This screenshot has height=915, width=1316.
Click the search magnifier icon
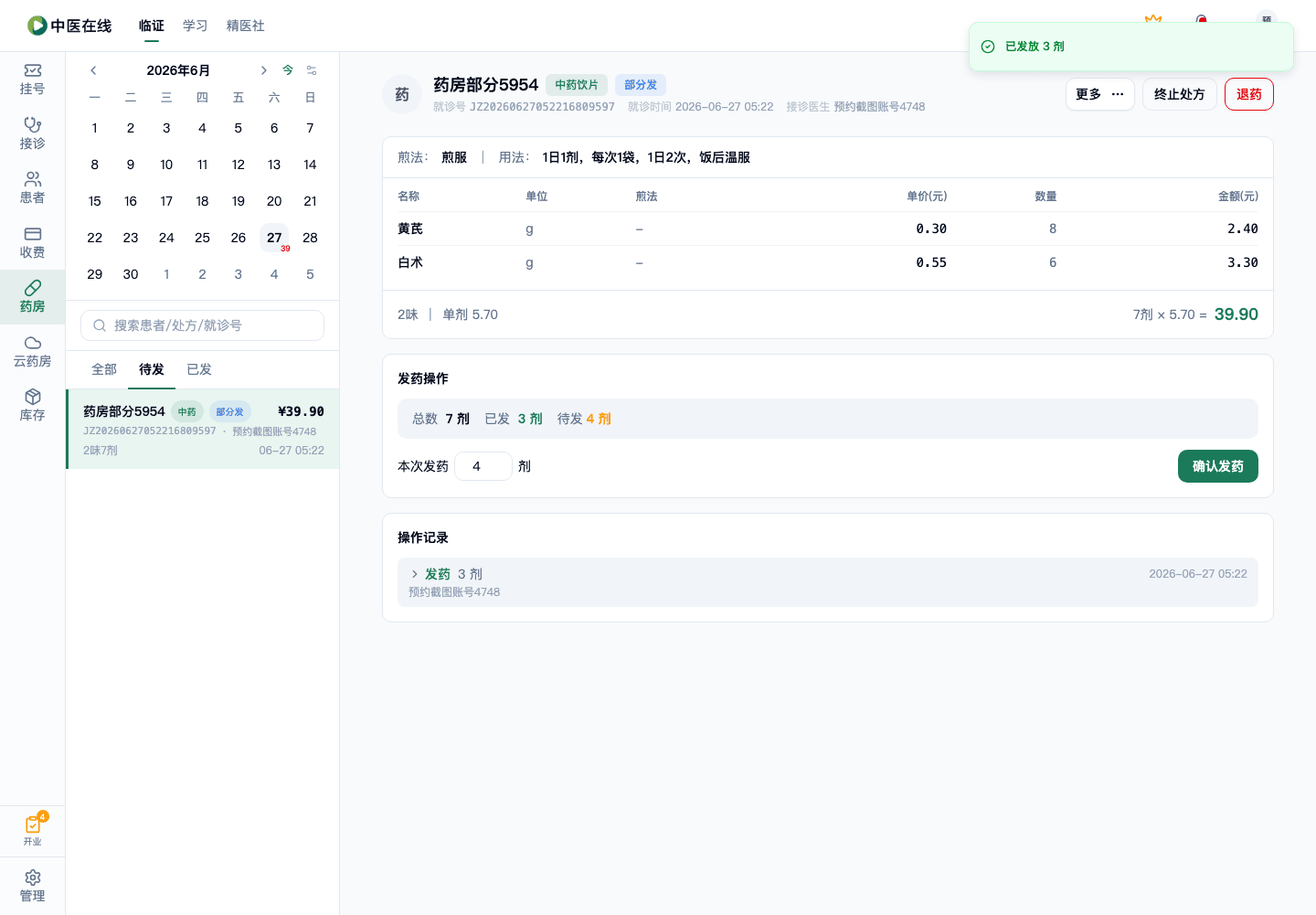100,325
